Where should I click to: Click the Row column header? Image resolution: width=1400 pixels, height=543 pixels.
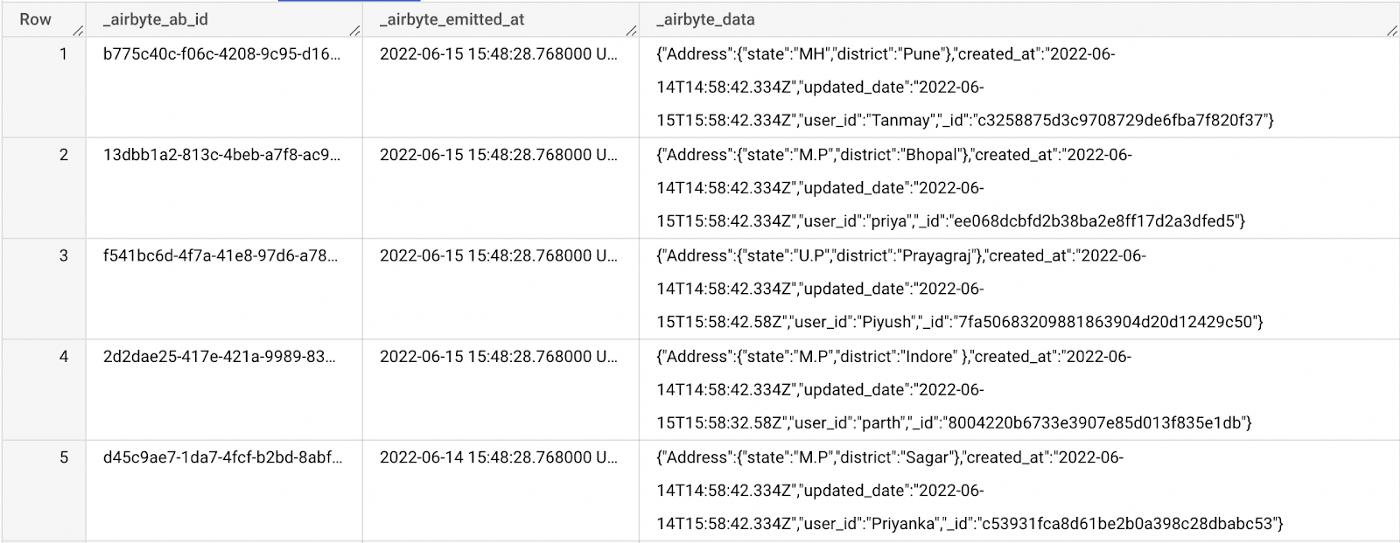(x=35, y=19)
